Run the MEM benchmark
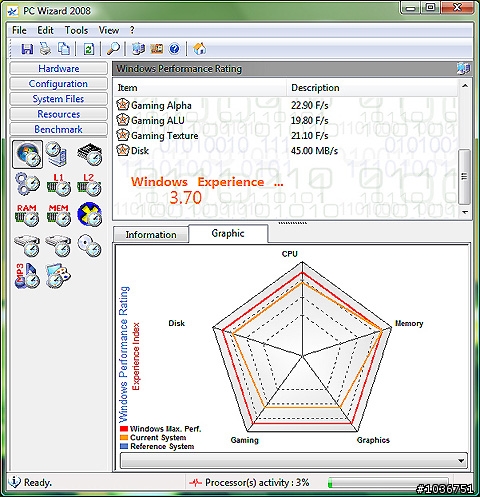The image size is (480, 497). click(58, 215)
